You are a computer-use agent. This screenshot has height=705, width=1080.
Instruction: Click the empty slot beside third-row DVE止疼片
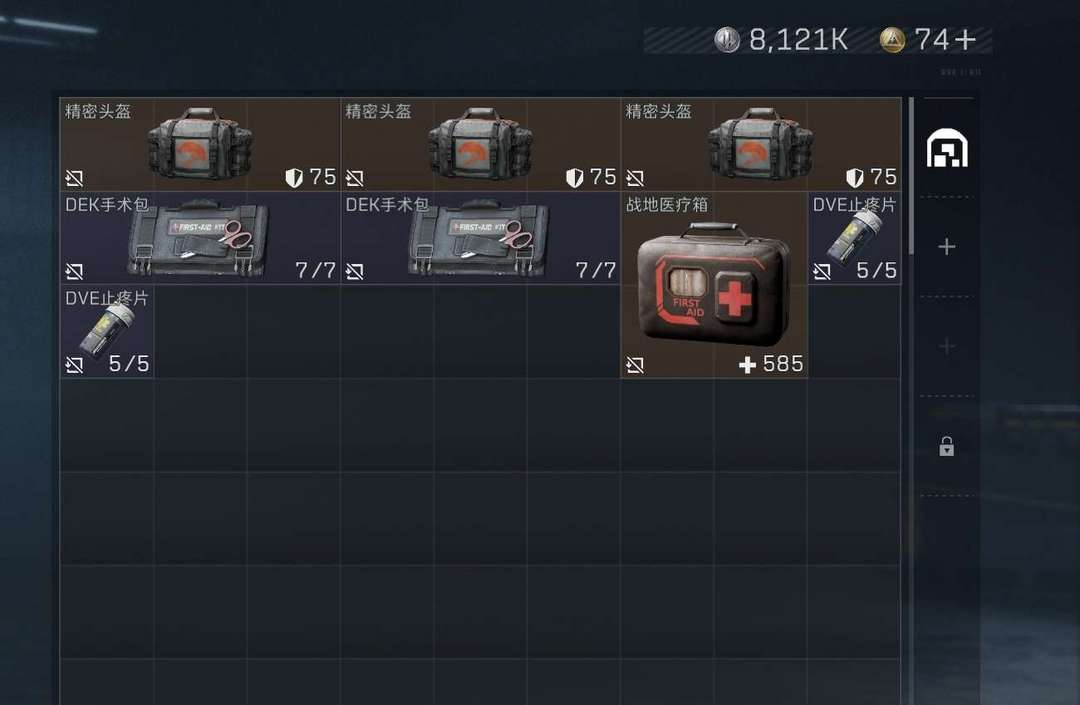(x=200, y=331)
